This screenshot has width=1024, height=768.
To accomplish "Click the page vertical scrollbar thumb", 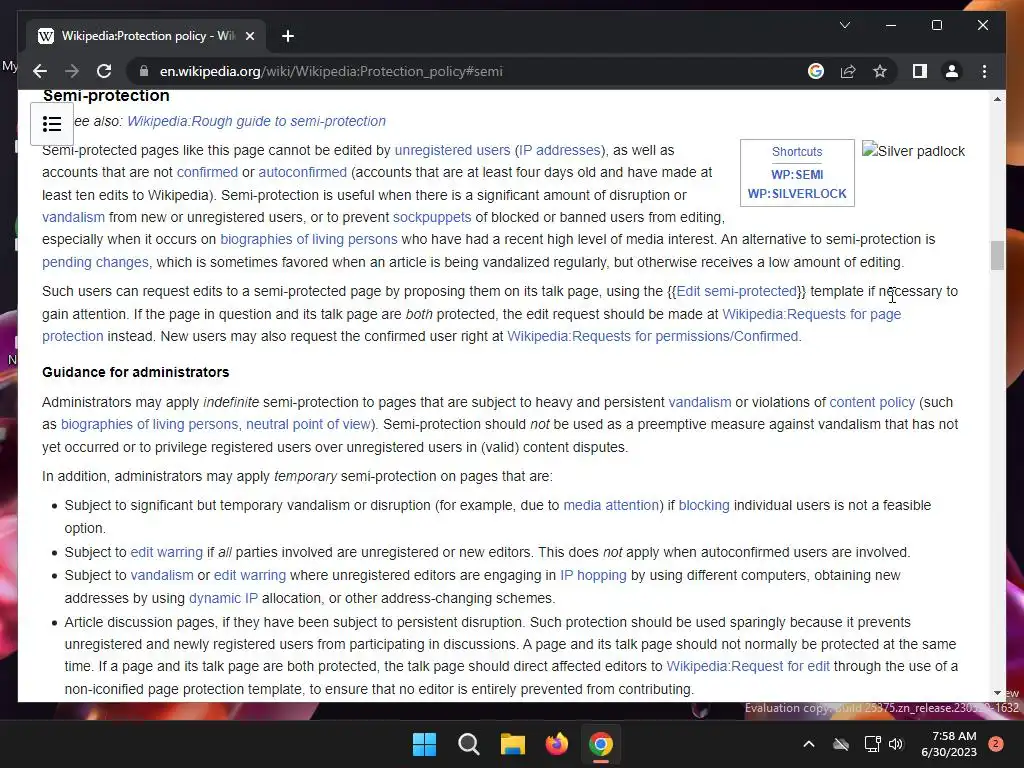I will [997, 255].
